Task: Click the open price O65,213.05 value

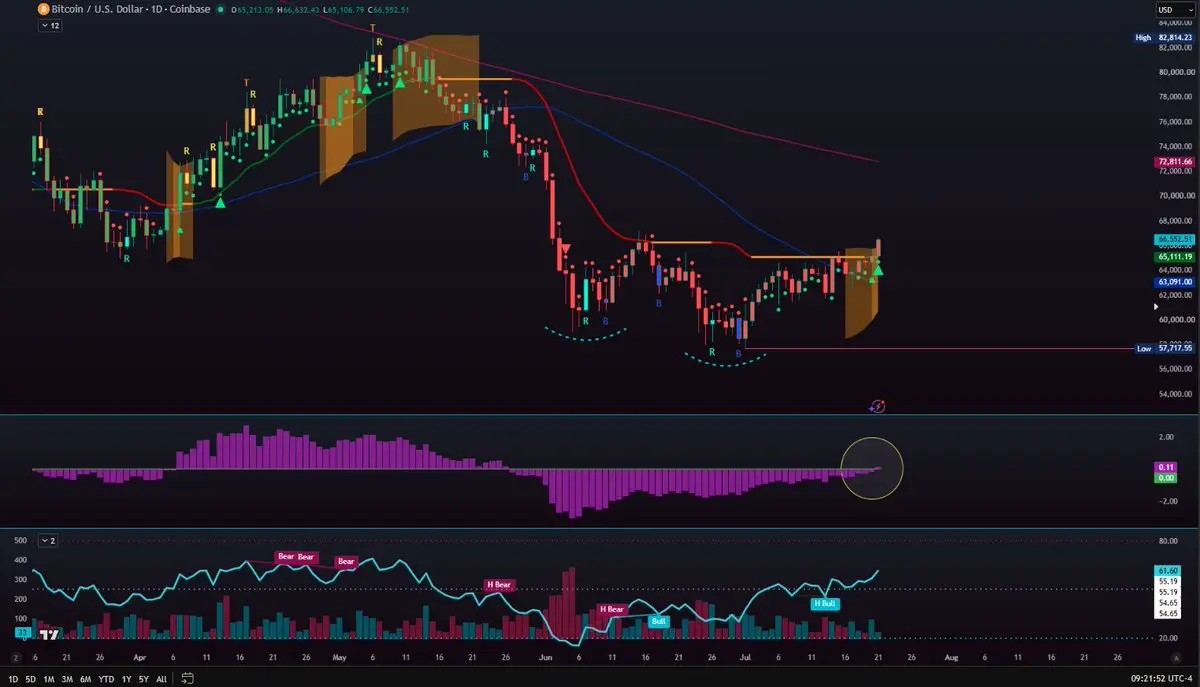Action: [x=252, y=10]
